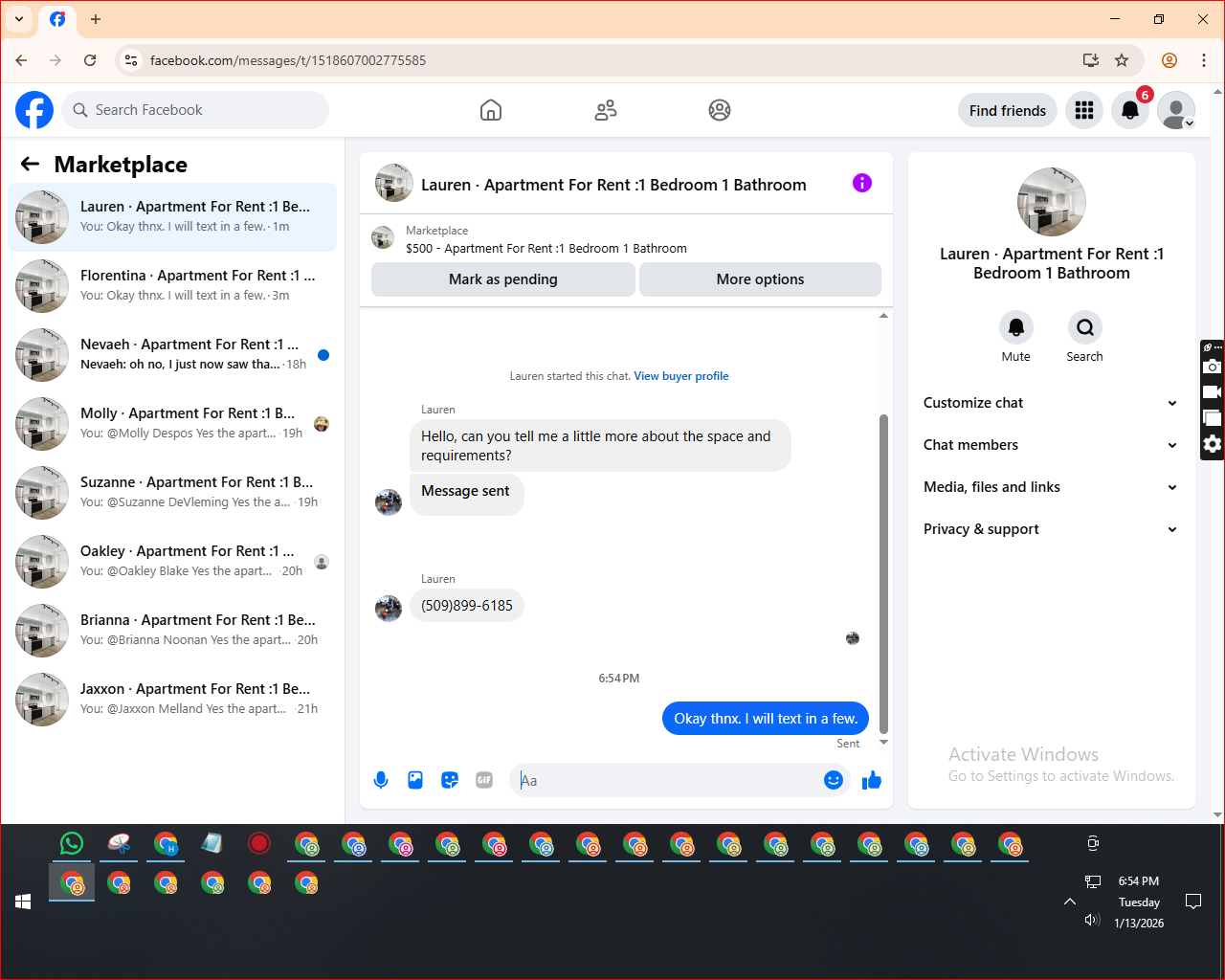Send a voice clip microphone icon

click(x=381, y=780)
